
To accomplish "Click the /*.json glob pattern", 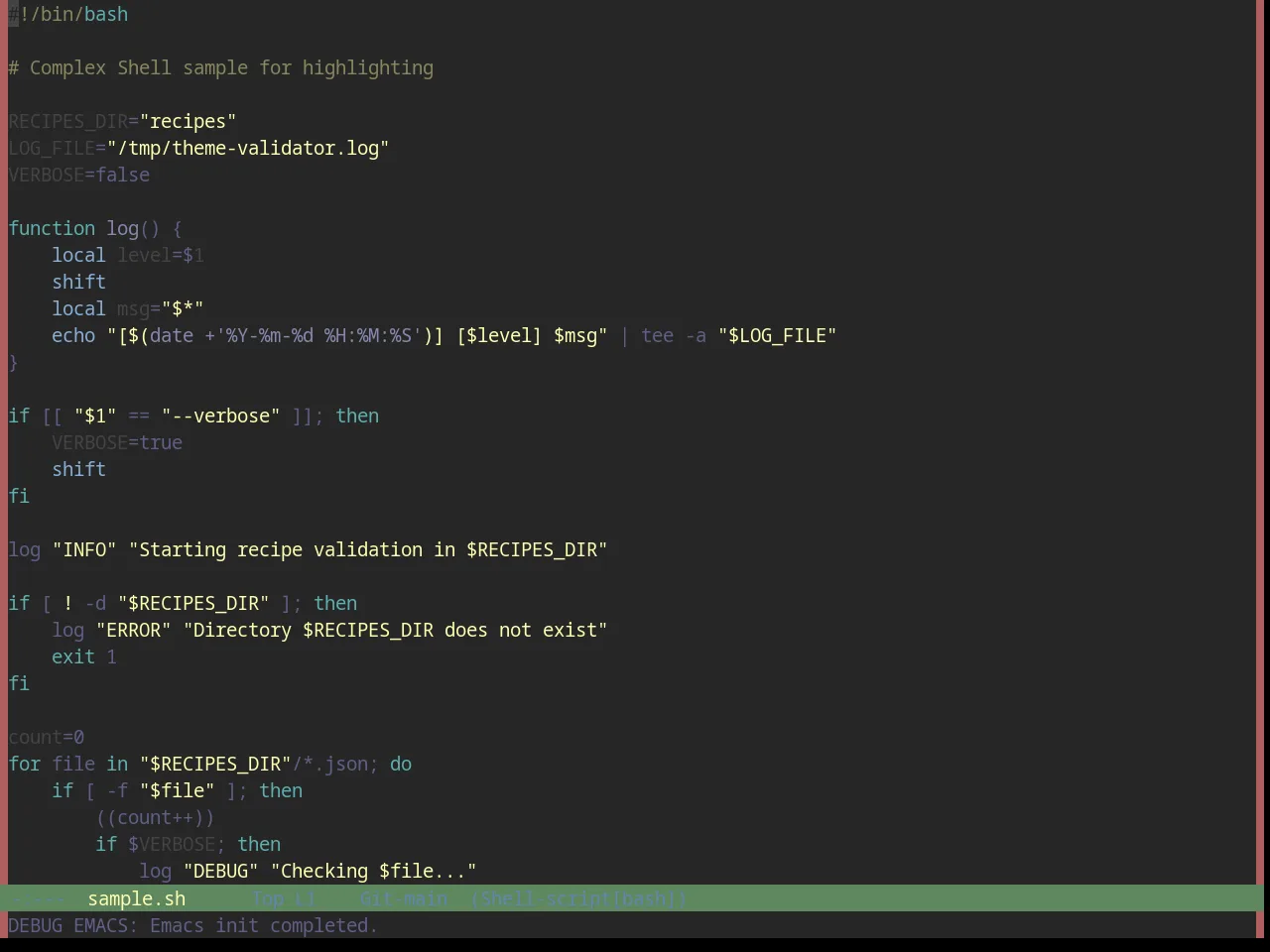I will [x=330, y=765].
